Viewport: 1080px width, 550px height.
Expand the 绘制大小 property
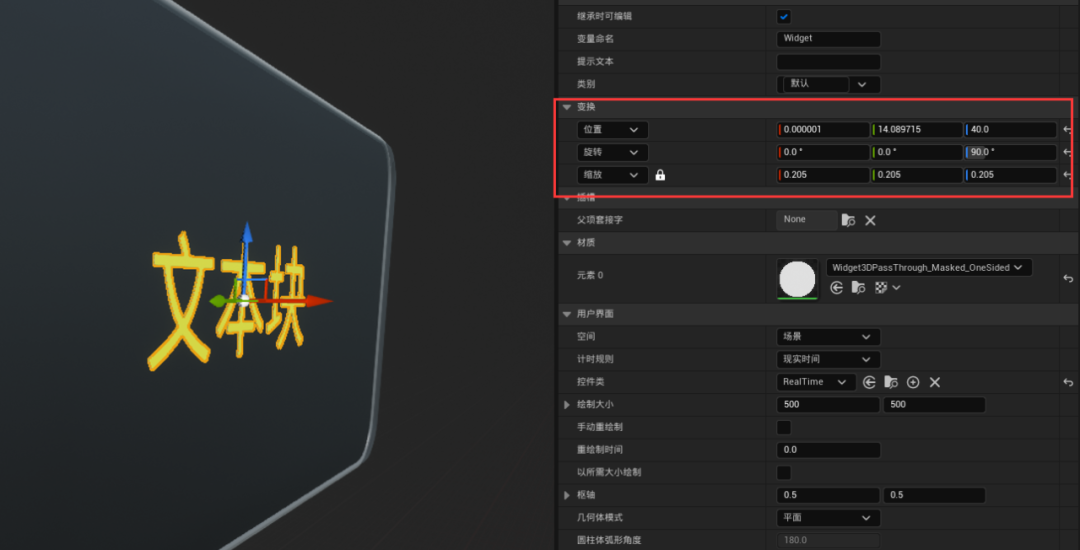click(x=567, y=405)
